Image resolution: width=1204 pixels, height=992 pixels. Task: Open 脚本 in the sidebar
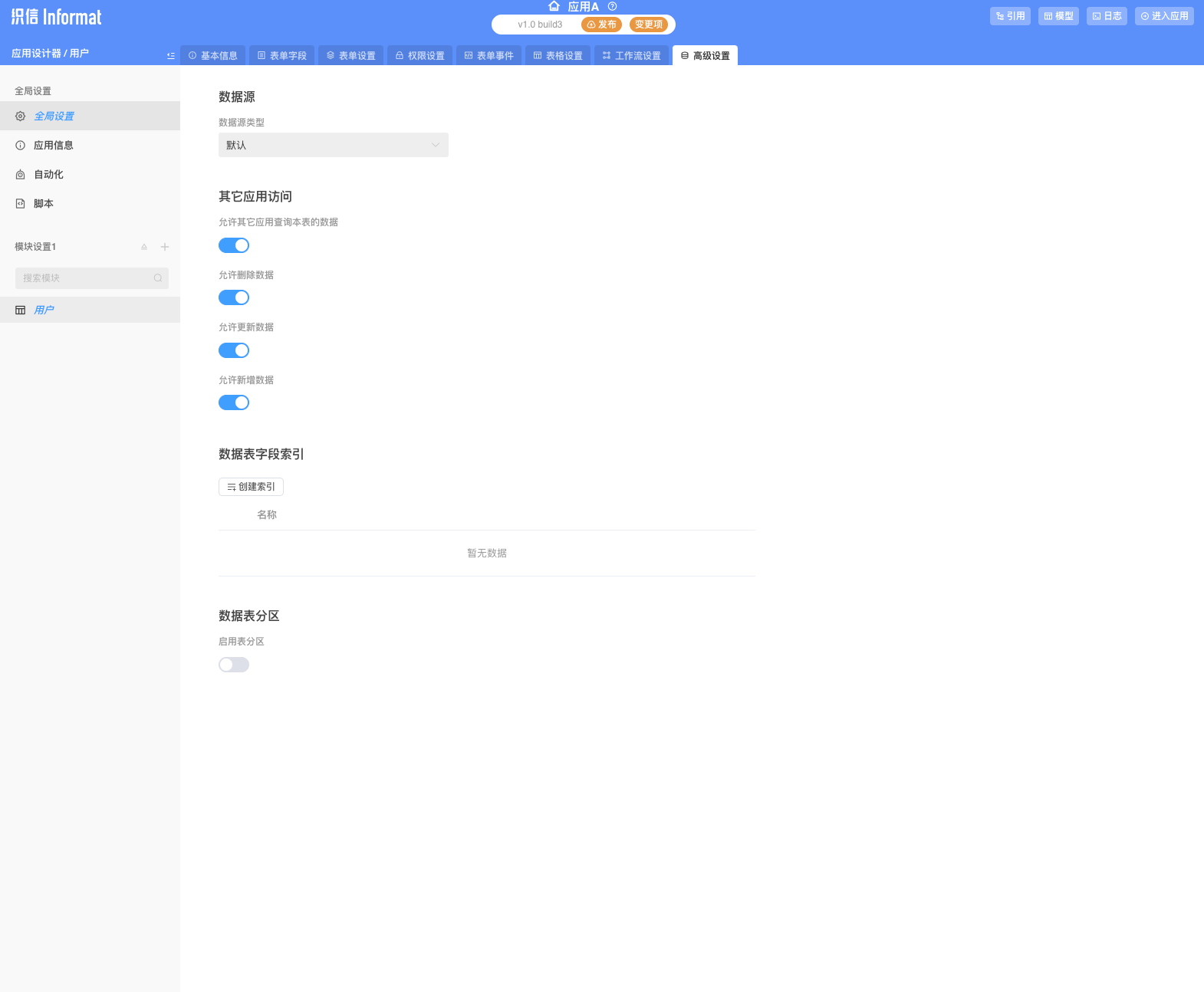[43, 204]
